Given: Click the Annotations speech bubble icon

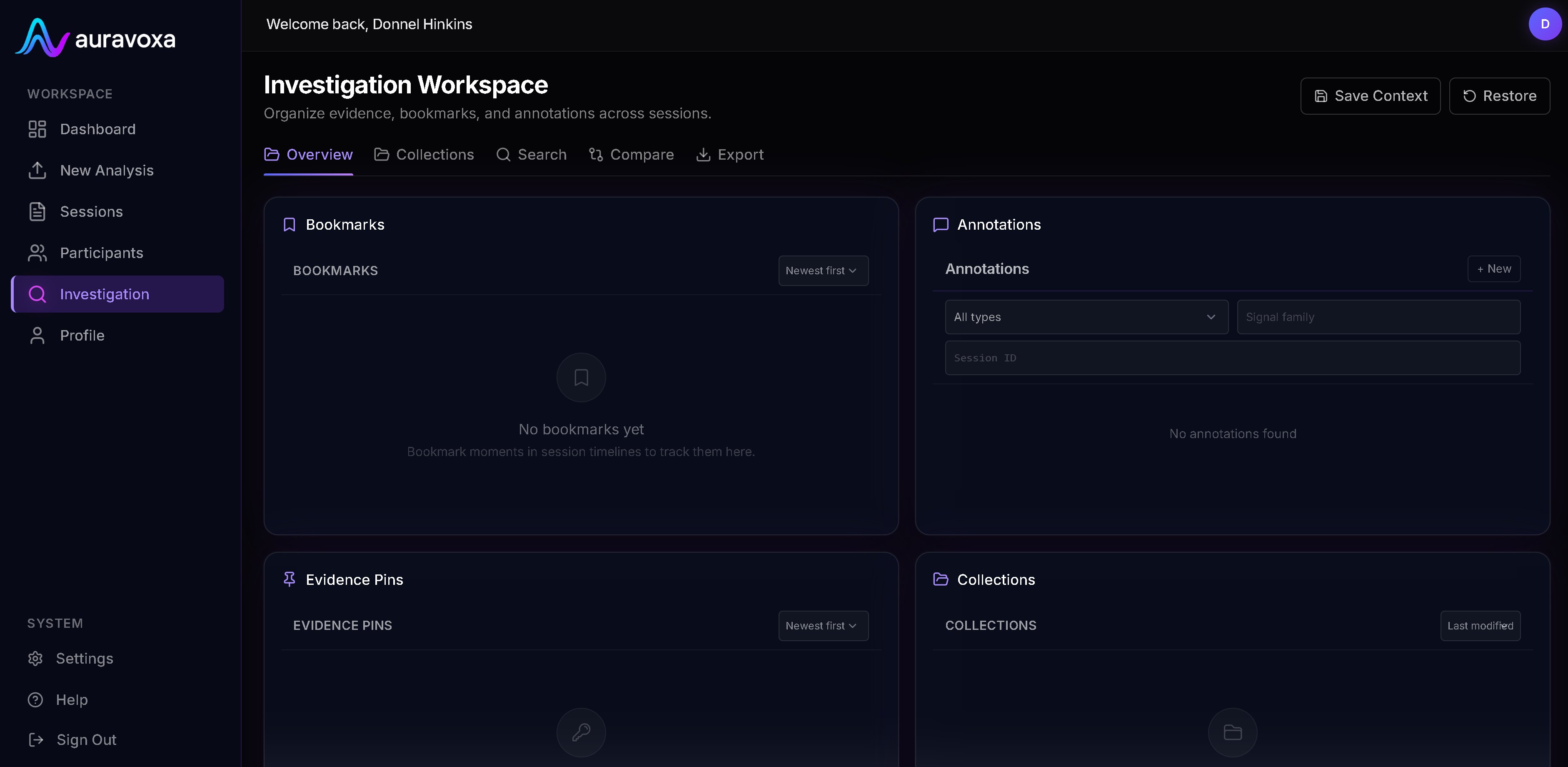Looking at the screenshot, I should [x=941, y=225].
